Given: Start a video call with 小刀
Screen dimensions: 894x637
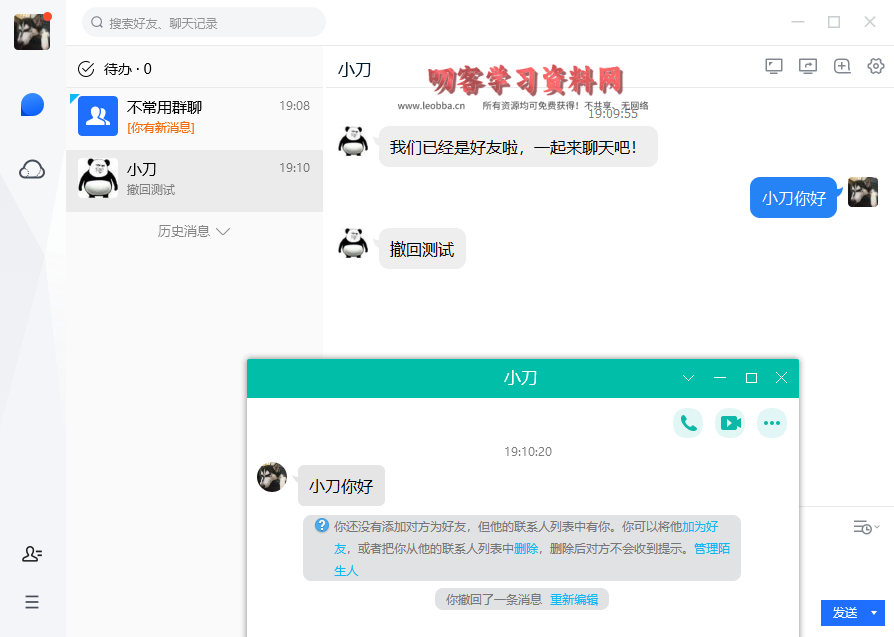Looking at the screenshot, I should pos(730,423).
